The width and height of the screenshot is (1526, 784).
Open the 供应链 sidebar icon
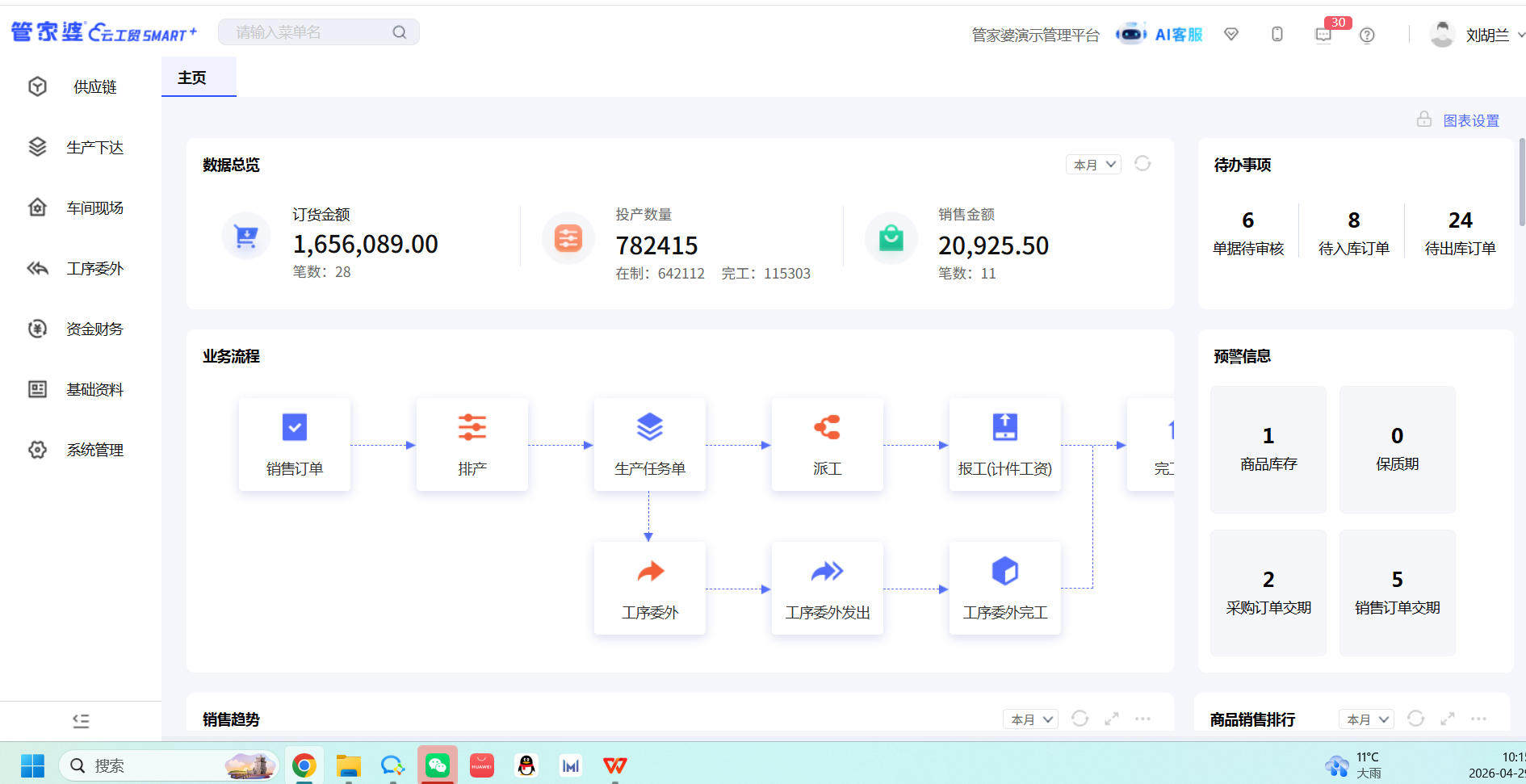[x=37, y=86]
